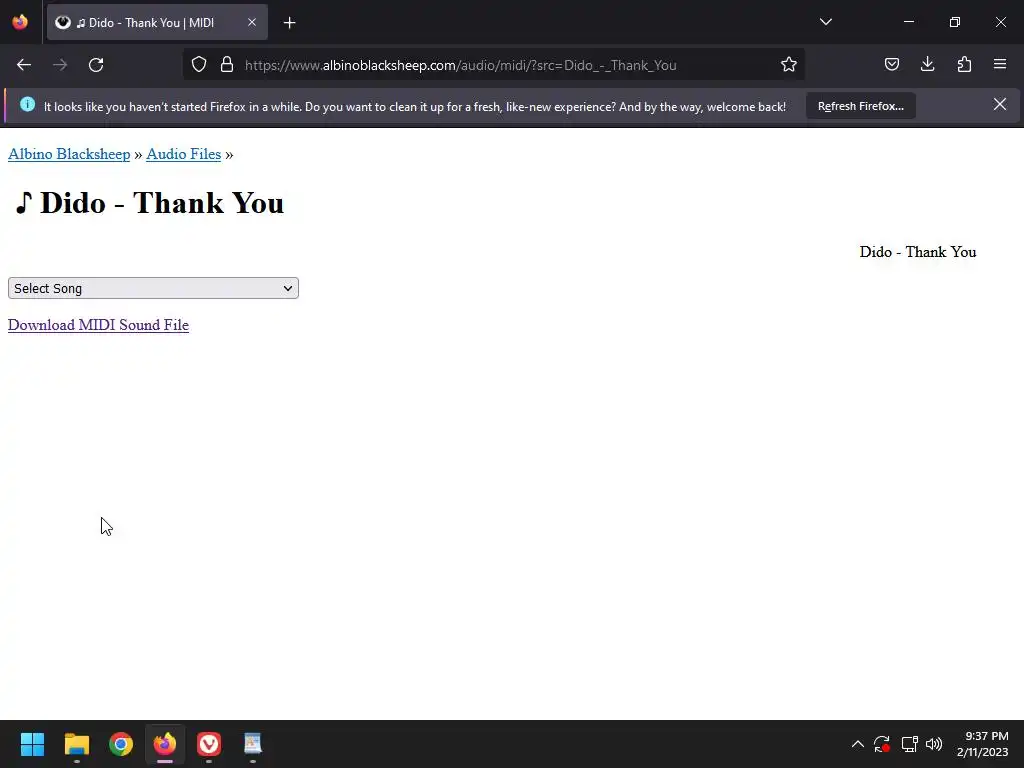The width and height of the screenshot is (1024, 768).
Task: Open the Albino Blacksheep breadcrumb link
Action: click(x=69, y=154)
